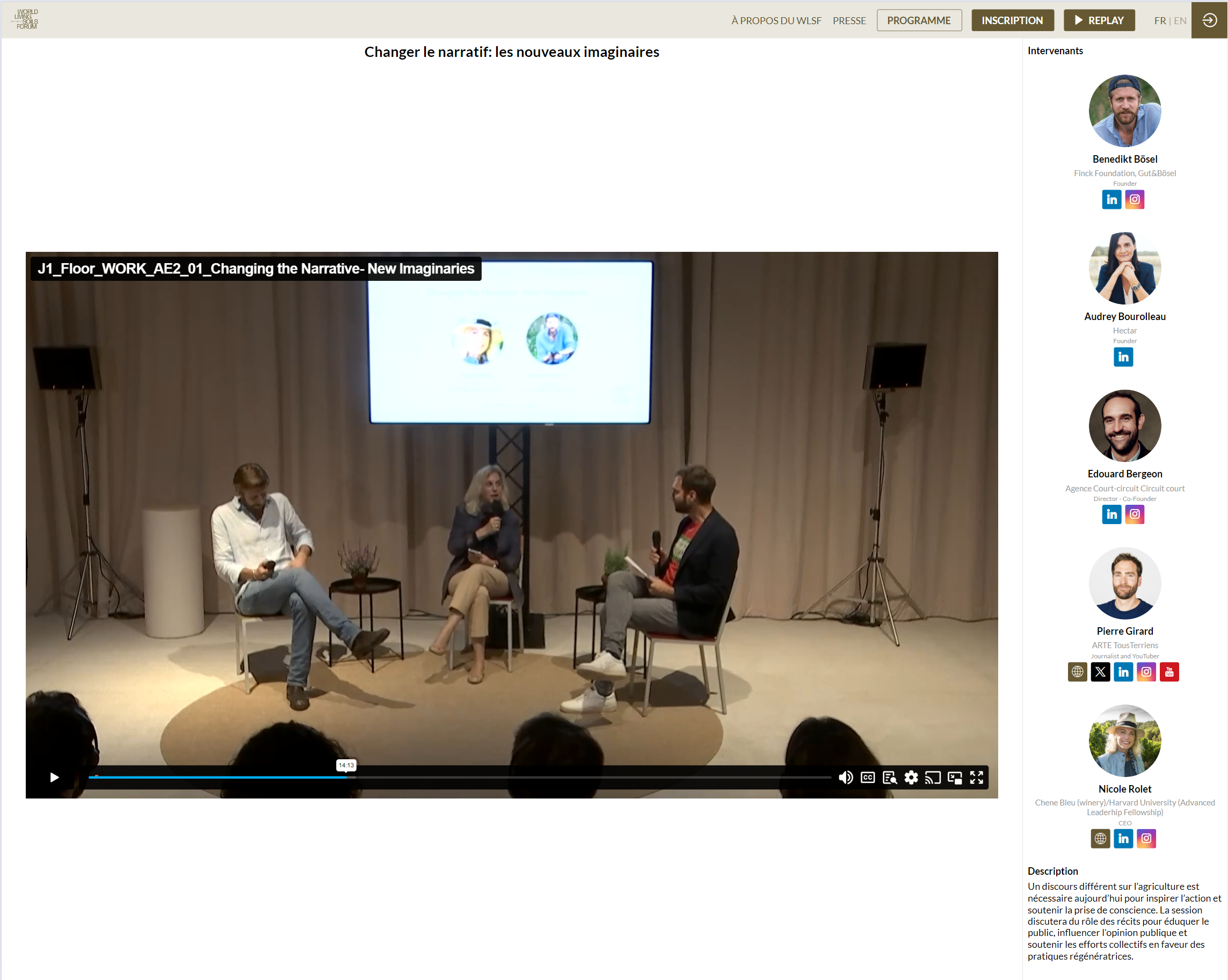Click the login icon in header
Screen dimensions: 1228x980
1209,20
